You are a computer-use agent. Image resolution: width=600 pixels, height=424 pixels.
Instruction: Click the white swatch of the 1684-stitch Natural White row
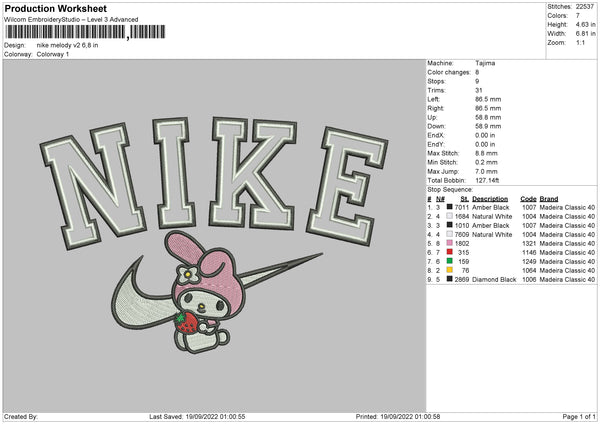450,216
